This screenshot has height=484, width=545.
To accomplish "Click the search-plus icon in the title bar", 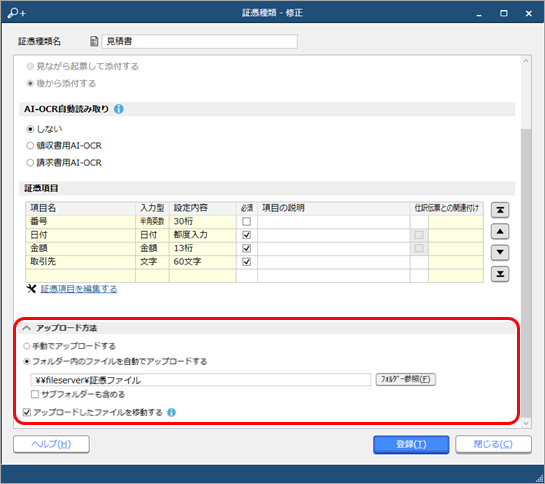I will coord(16,13).
